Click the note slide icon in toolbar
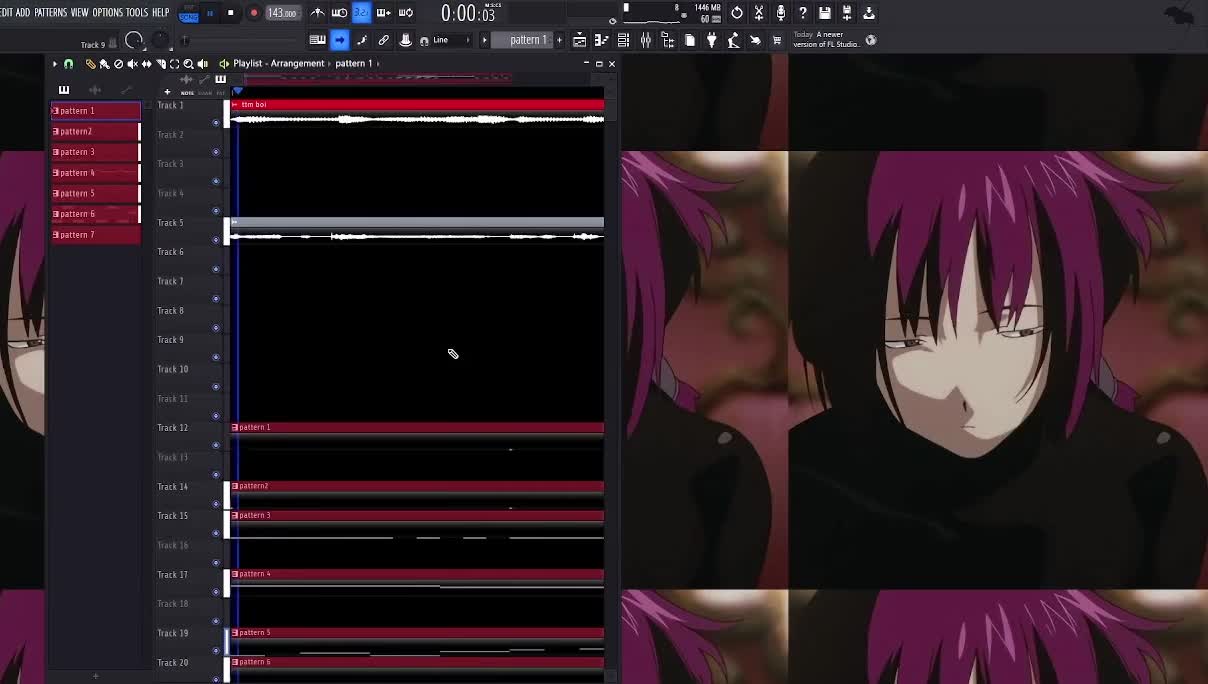This screenshot has height=684, width=1208. coord(361,40)
